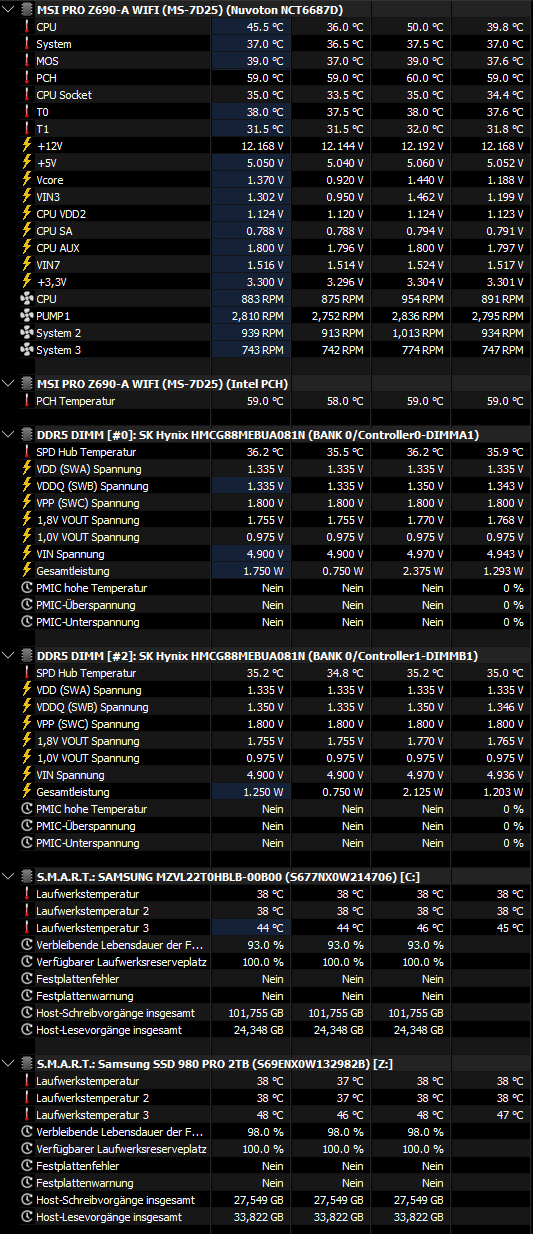Select the VIN3 sensor label
533x1234 pixels.
[48, 197]
